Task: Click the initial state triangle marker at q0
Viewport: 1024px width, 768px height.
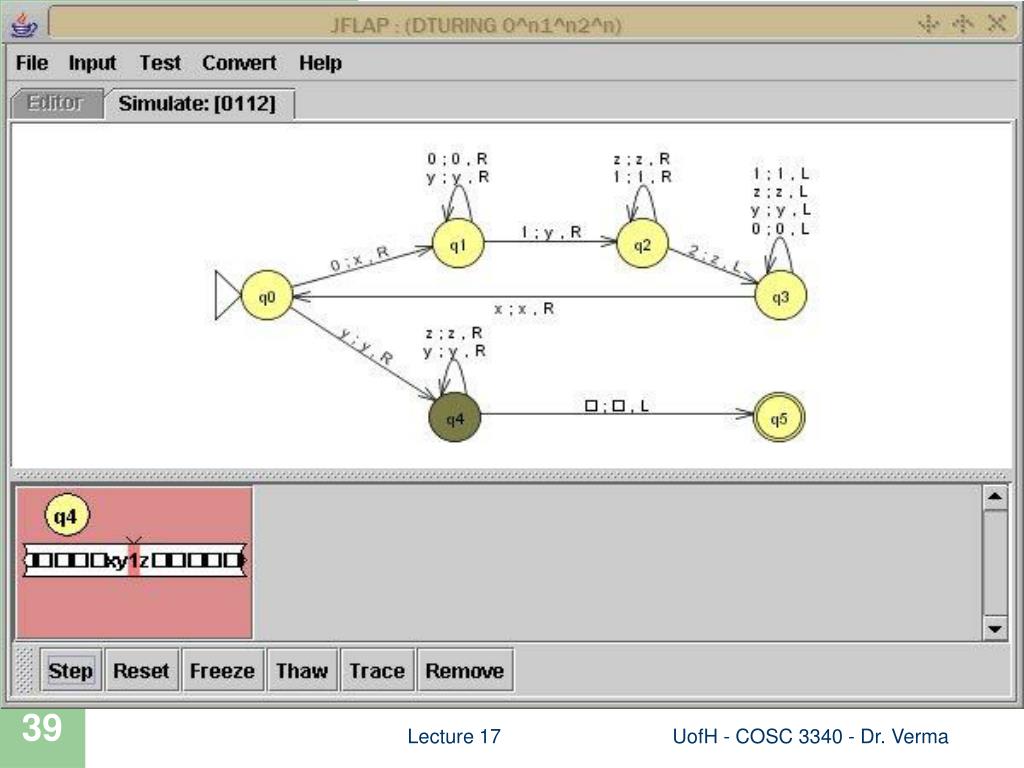Action: tap(227, 296)
